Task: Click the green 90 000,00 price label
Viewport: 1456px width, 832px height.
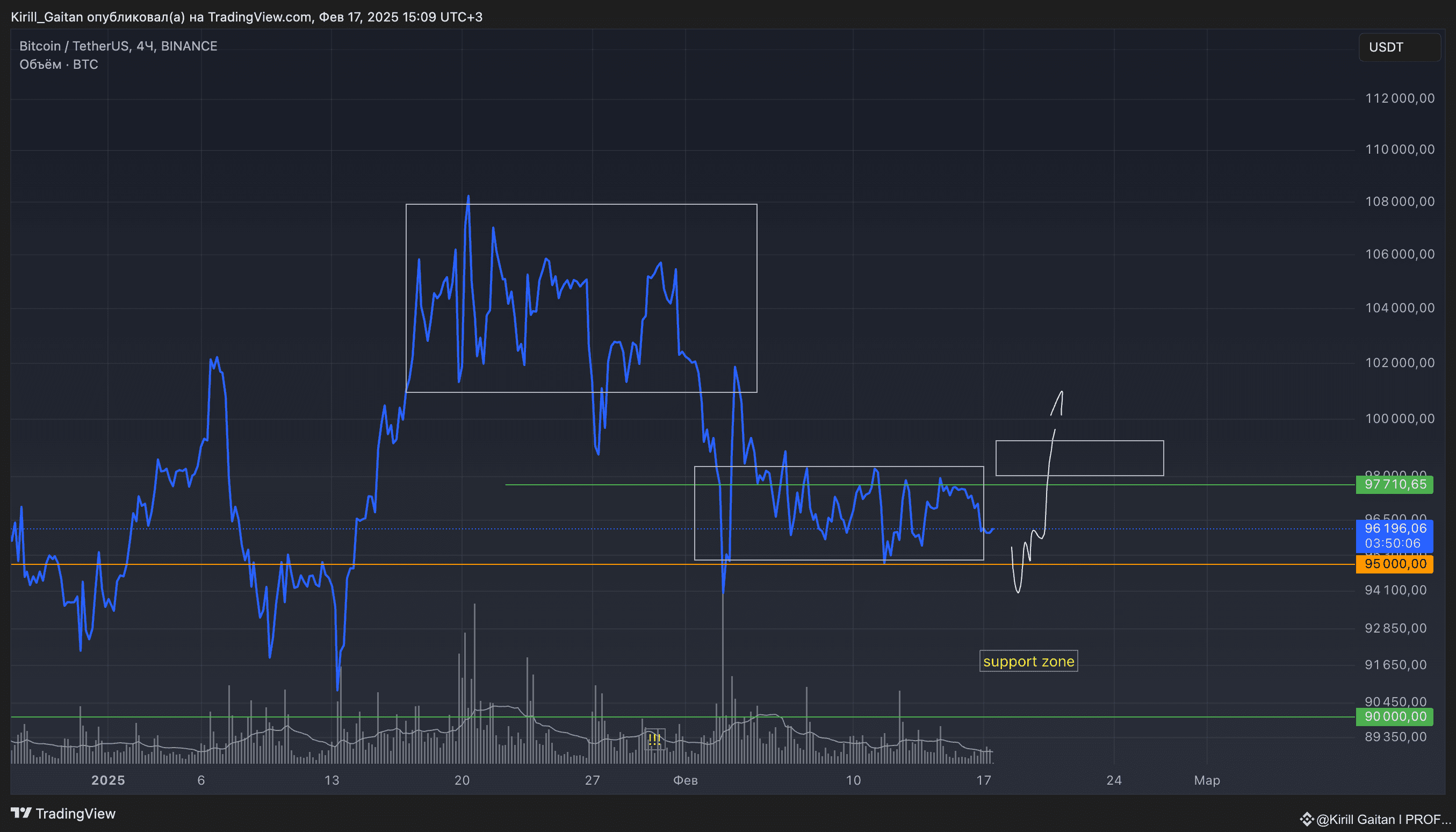Action: (1394, 716)
